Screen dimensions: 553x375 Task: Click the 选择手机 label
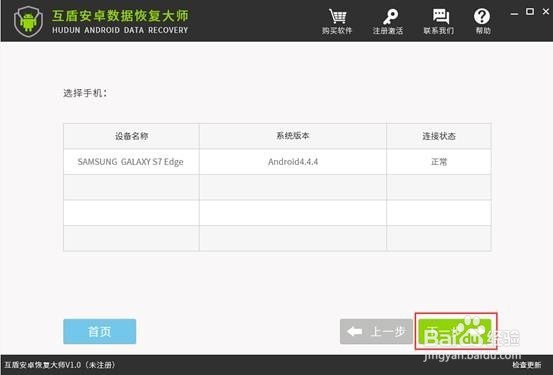click(x=85, y=93)
